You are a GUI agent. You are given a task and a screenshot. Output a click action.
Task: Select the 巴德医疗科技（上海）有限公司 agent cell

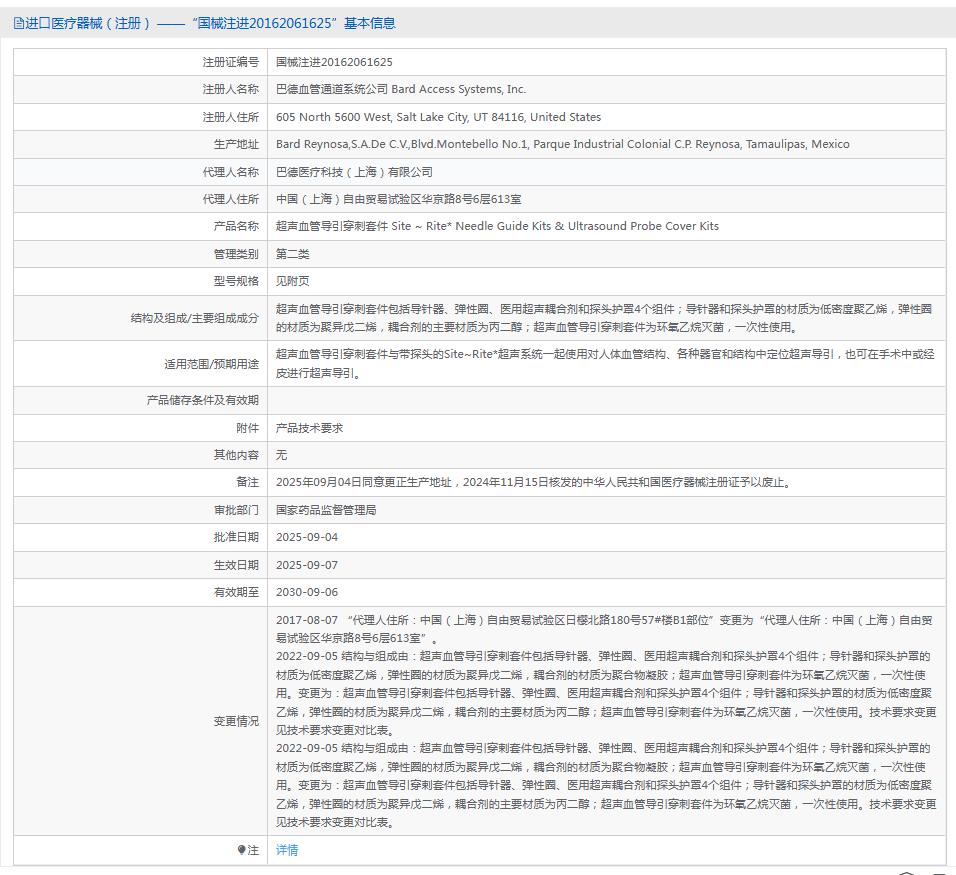point(353,171)
